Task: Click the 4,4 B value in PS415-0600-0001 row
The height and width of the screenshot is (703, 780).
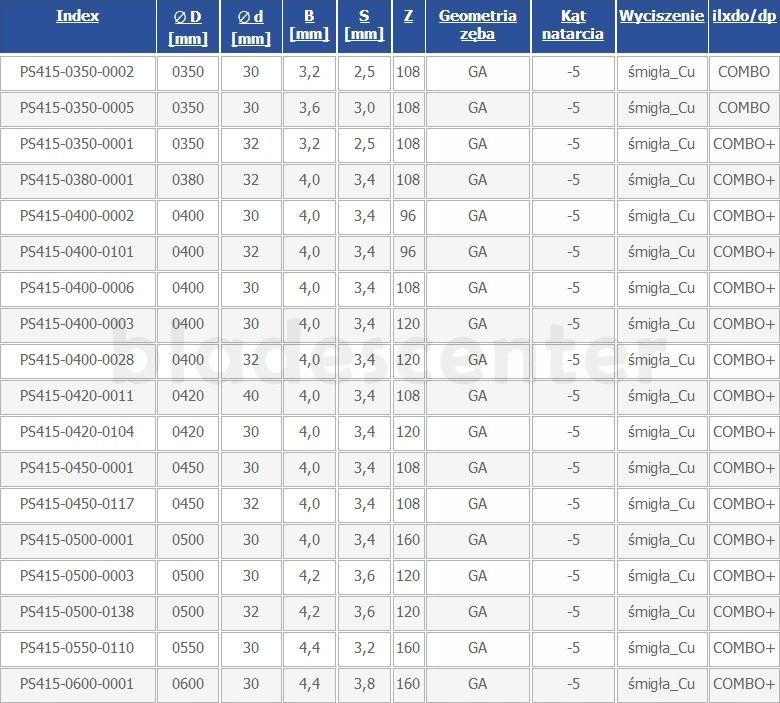Action: [309, 684]
